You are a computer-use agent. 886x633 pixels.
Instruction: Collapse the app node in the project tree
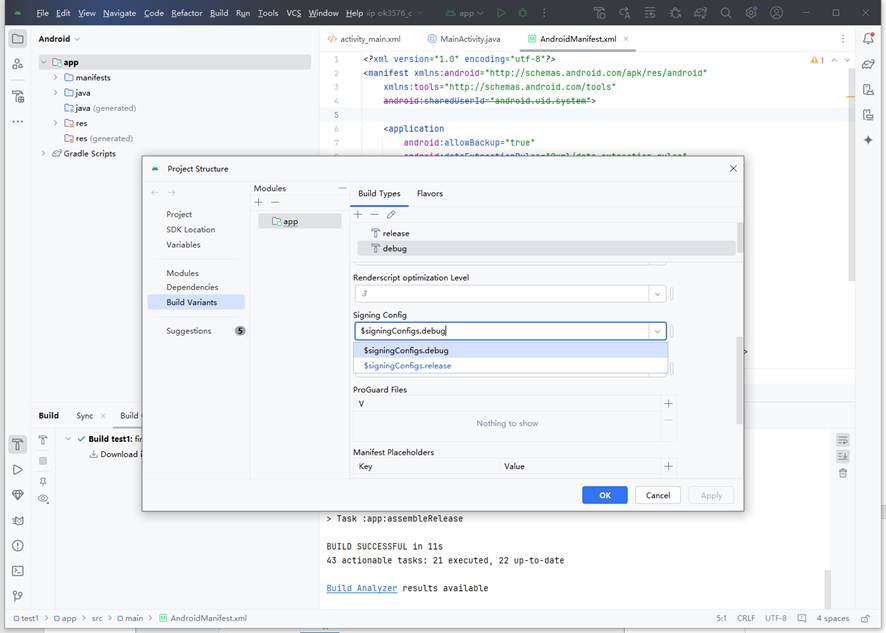tap(44, 62)
